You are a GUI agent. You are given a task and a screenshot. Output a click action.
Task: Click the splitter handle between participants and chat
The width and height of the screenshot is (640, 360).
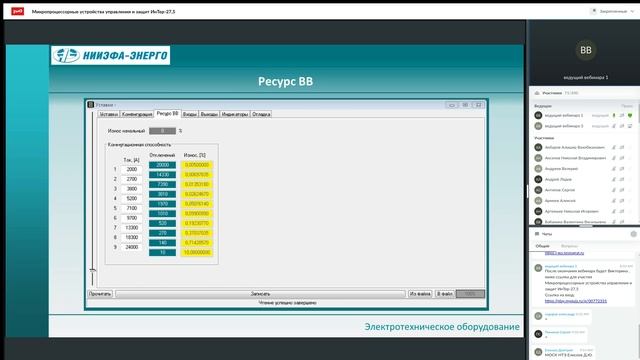(x=586, y=226)
